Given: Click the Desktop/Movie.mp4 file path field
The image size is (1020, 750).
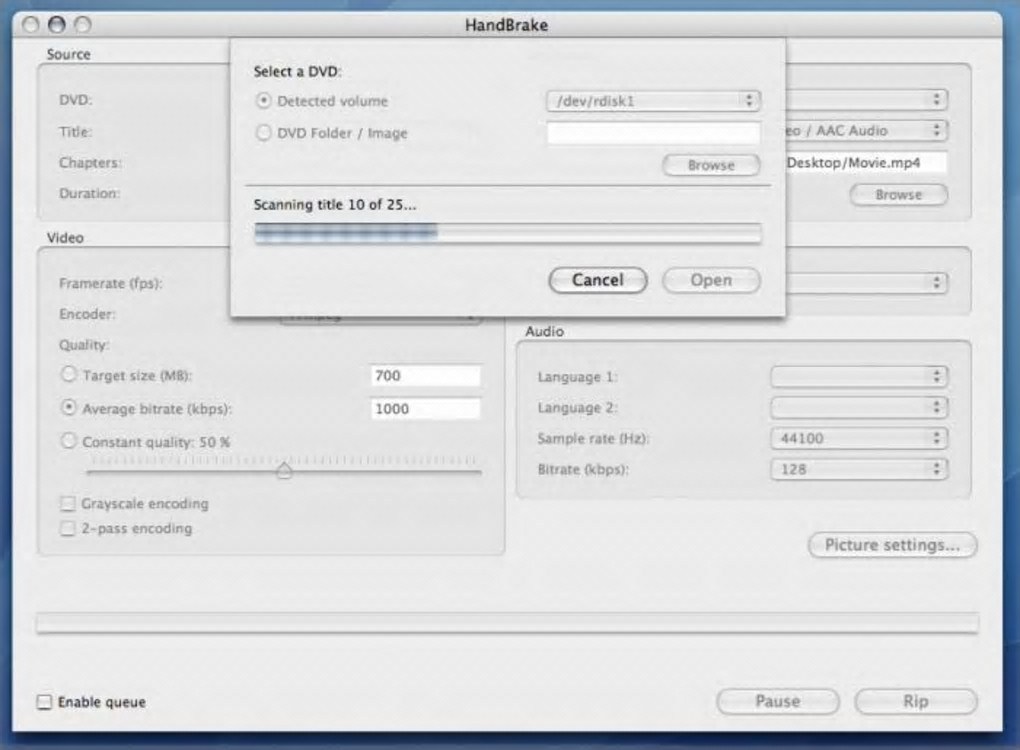Looking at the screenshot, I should pyautogui.click(x=866, y=163).
